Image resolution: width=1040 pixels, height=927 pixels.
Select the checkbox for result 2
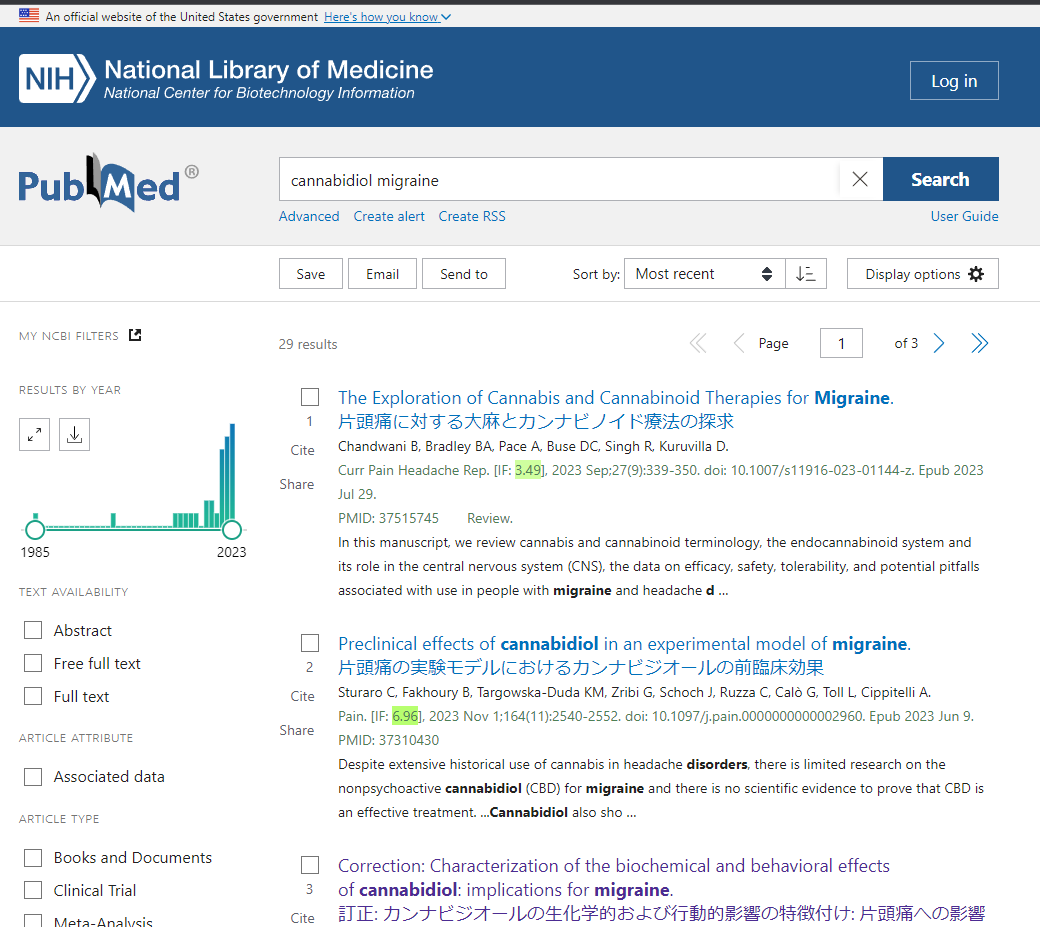[310, 643]
